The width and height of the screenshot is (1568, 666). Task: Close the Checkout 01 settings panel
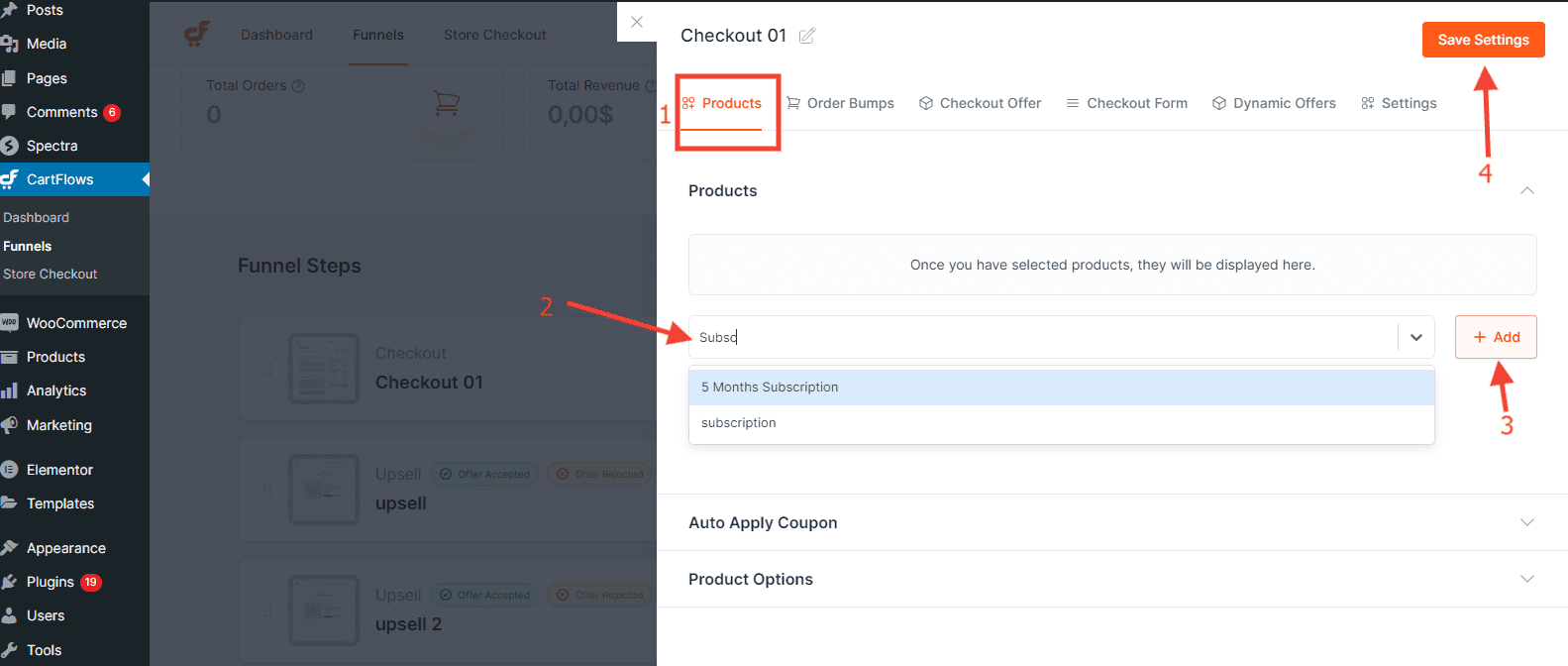[x=637, y=22]
